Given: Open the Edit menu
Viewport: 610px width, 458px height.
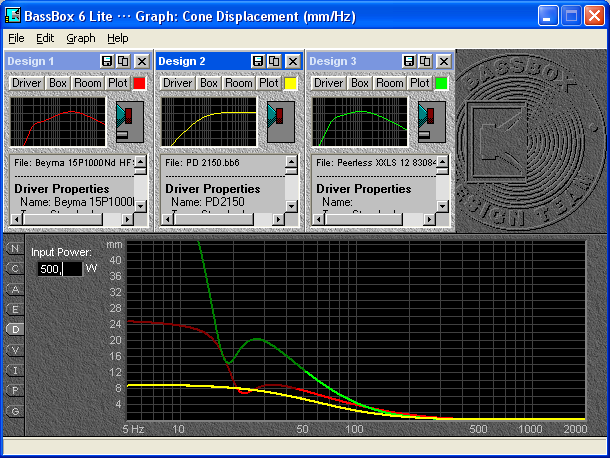Looking at the screenshot, I should tap(45, 38).
